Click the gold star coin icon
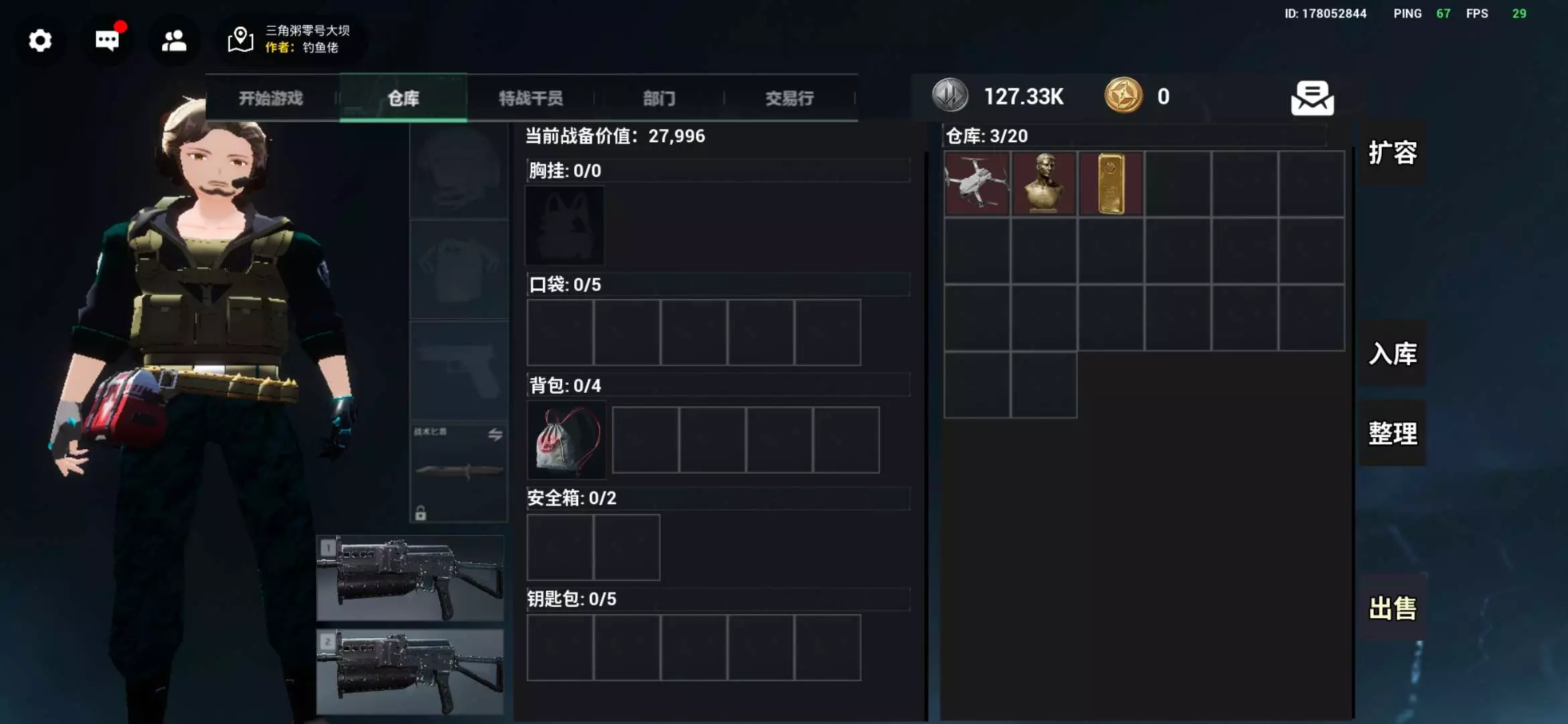The height and width of the screenshot is (724, 1568). [x=1123, y=96]
